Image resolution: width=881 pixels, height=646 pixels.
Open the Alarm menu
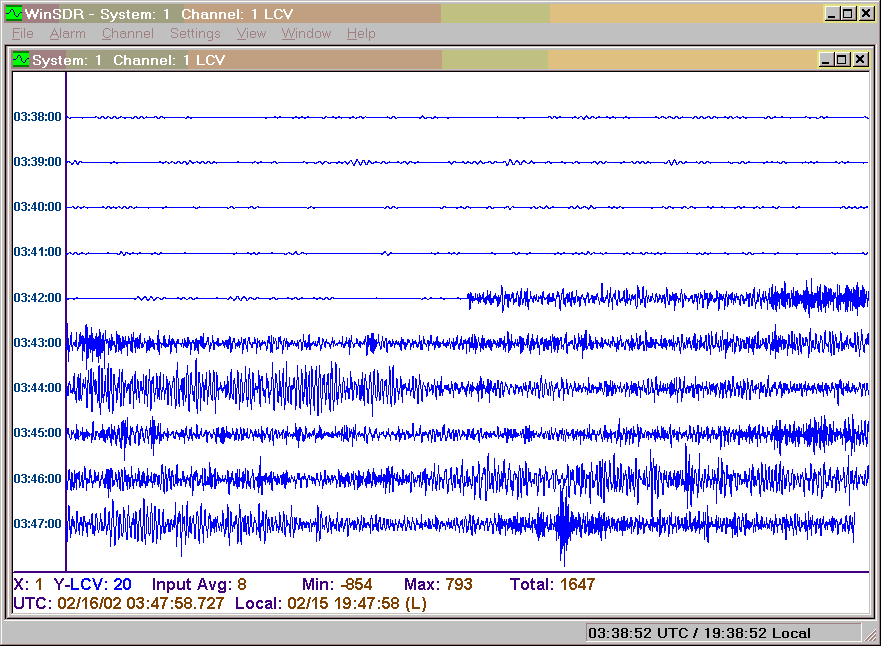tap(67, 34)
